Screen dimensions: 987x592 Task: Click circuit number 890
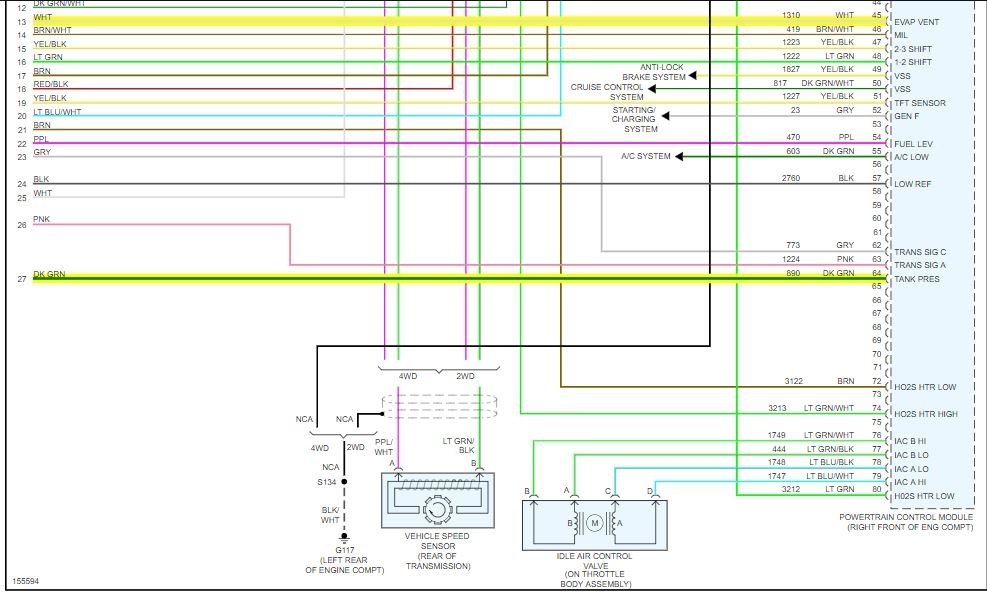pos(793,273)
